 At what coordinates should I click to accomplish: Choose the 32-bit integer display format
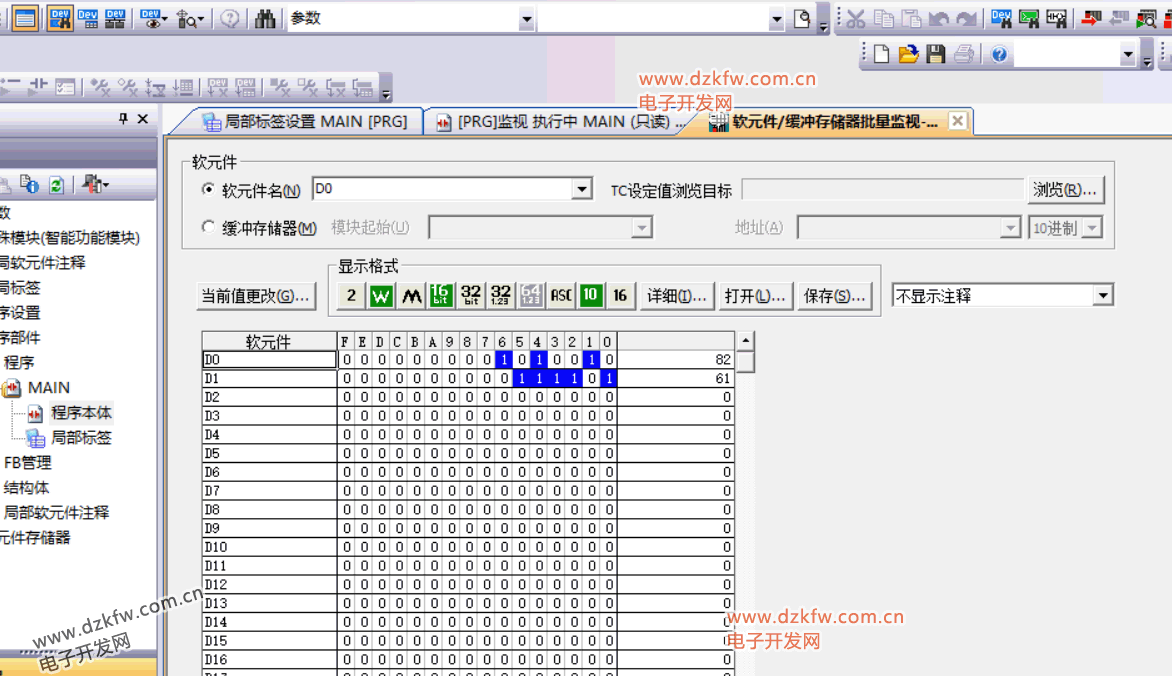coord(470,296)
